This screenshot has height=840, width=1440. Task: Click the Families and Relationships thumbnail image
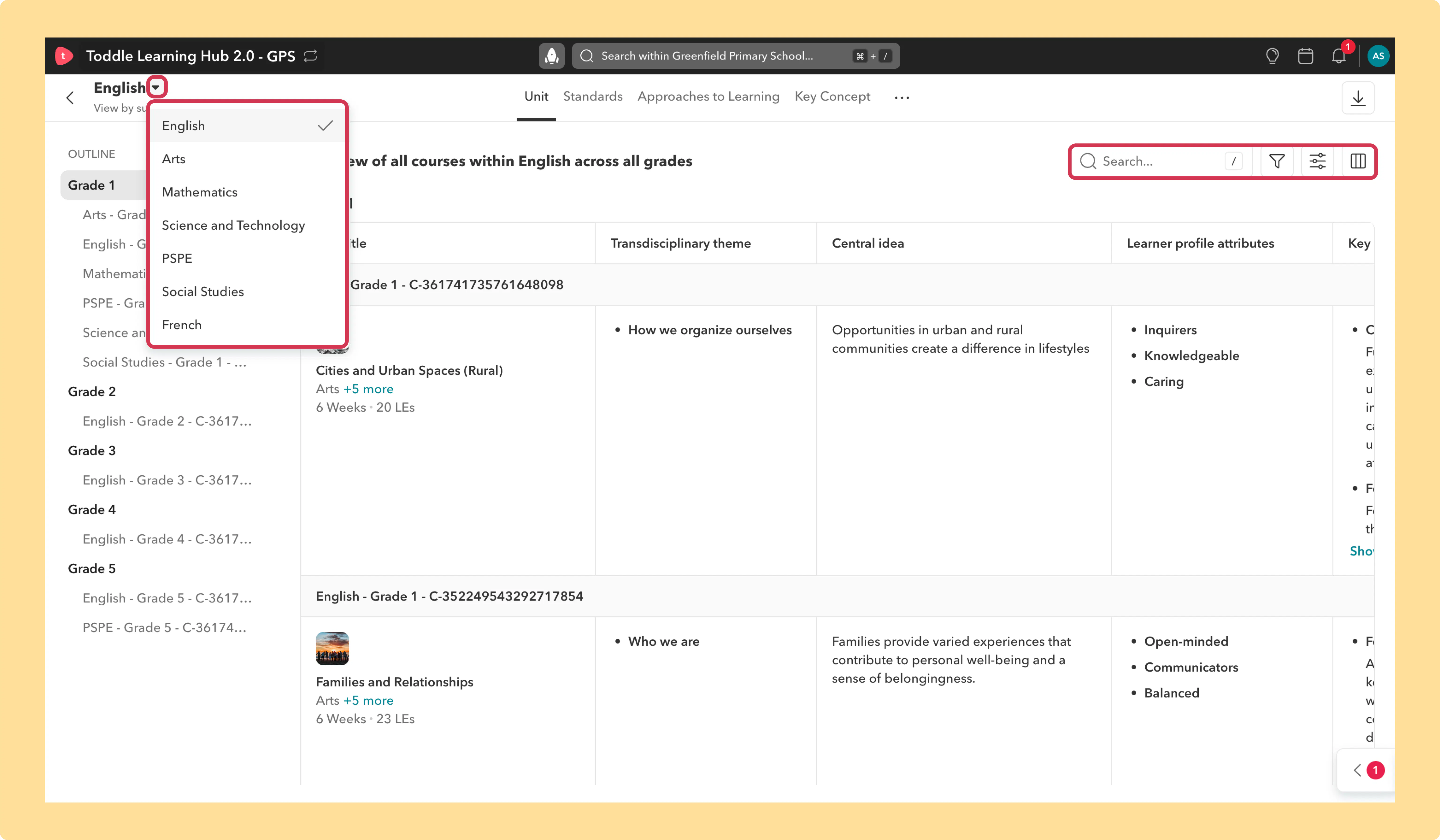[x=332, y=649]
